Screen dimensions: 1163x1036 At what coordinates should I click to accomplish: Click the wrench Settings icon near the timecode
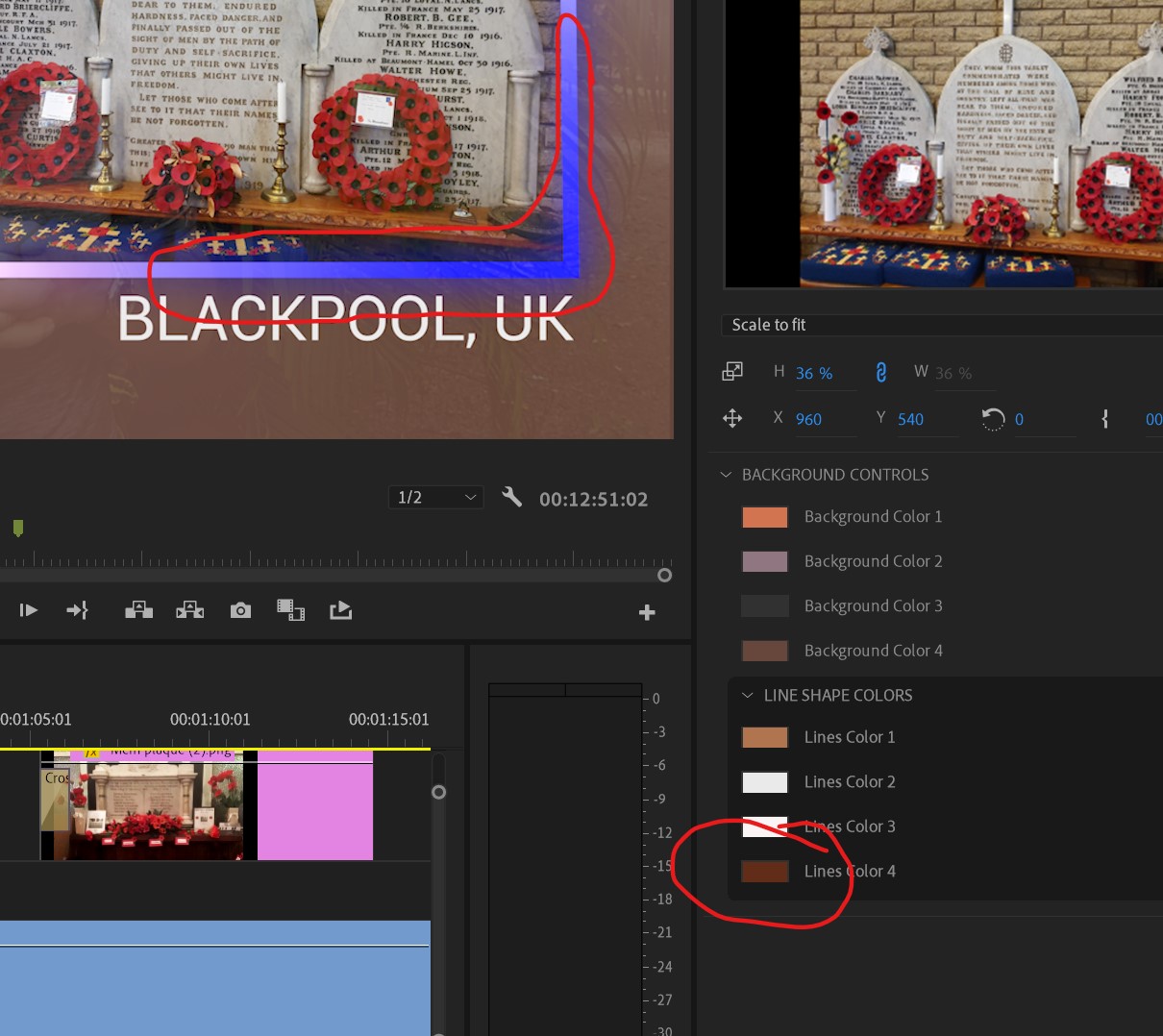tap(512, 497)
